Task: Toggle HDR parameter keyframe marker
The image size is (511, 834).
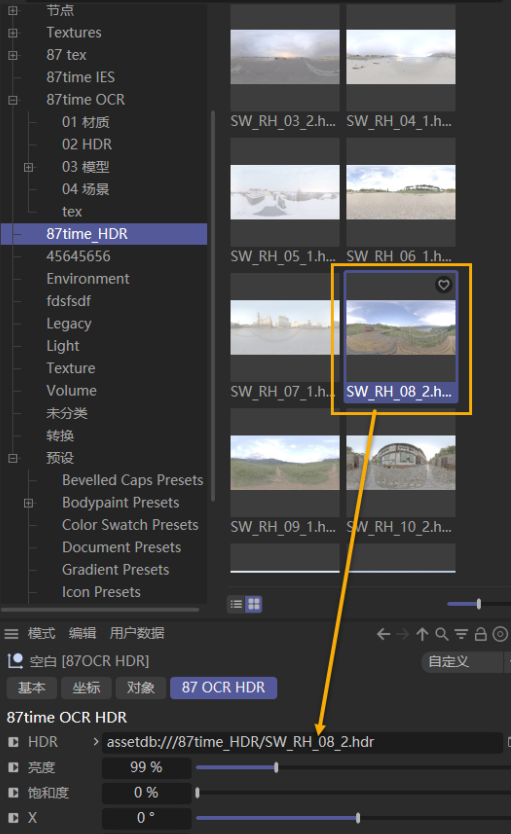Action: coord(13,742)
